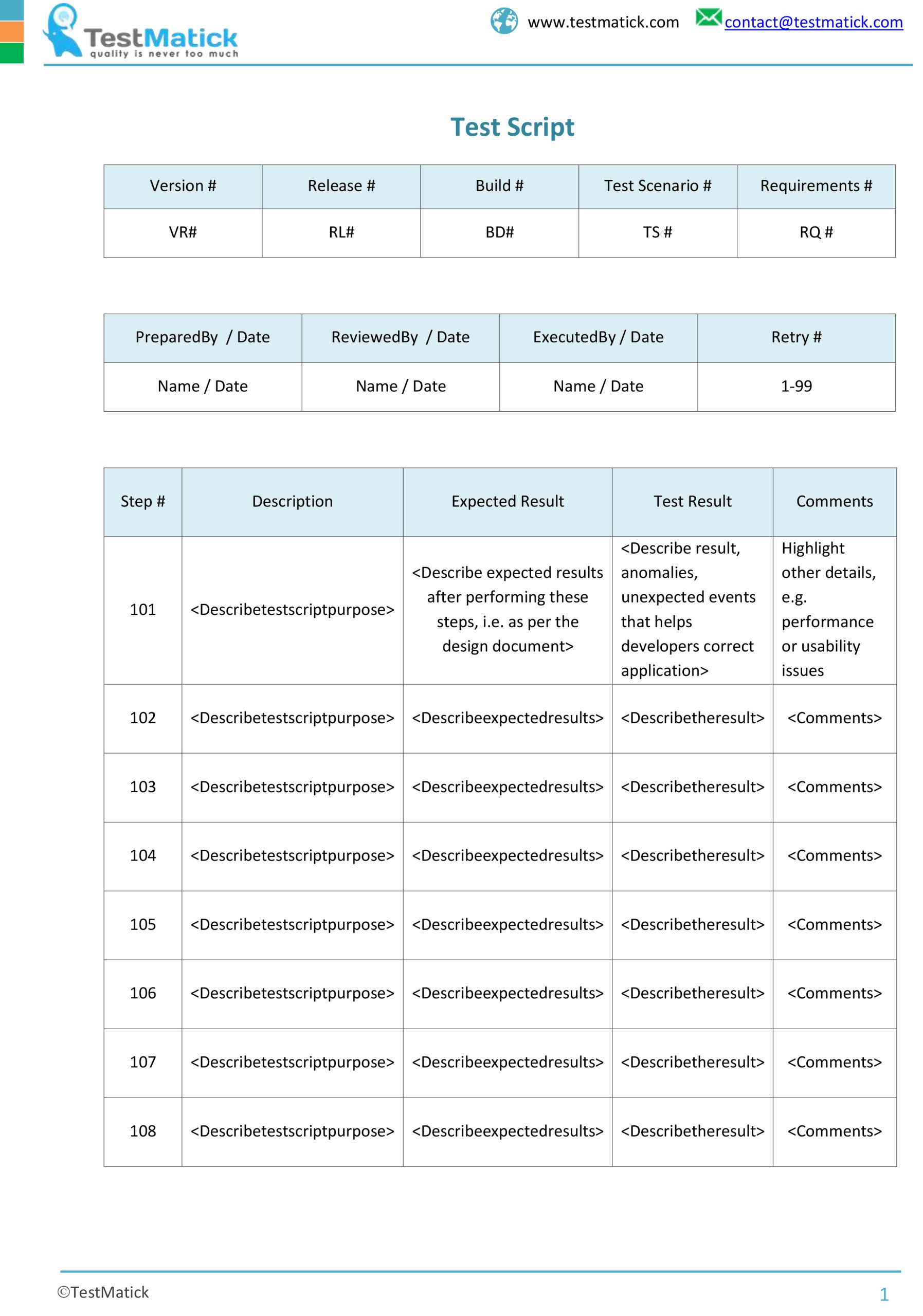Click the VR# value cell

pyautogui.click(x=183, y=233)
